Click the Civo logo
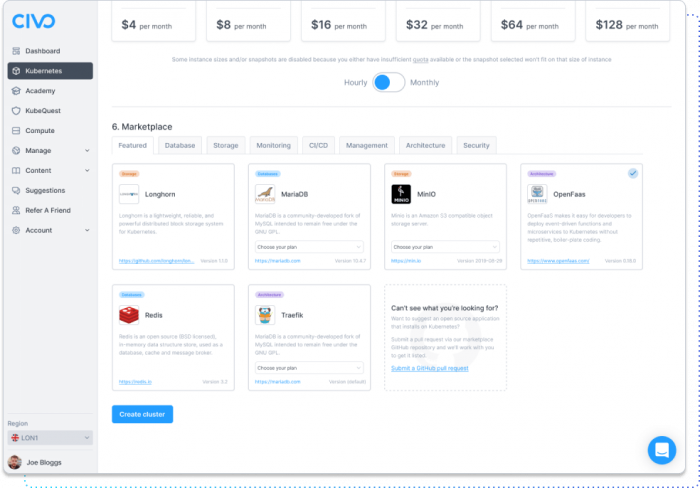The height and width of the screenshot is (488, 700). pos(33,21)
